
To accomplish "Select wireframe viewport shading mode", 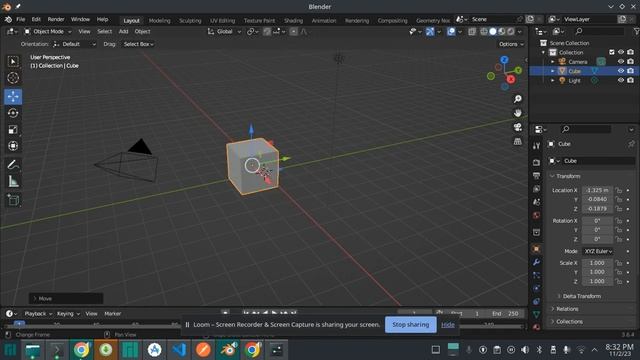I will pos(484,31).
